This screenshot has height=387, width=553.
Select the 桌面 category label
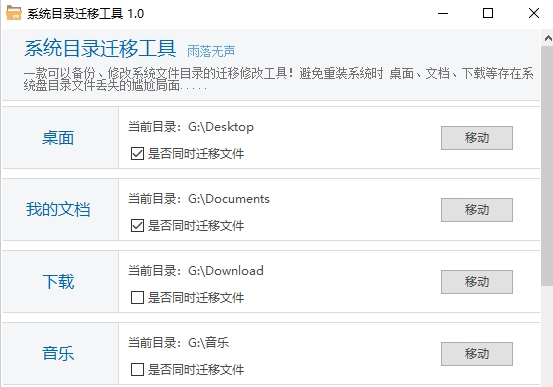[58, 138]
